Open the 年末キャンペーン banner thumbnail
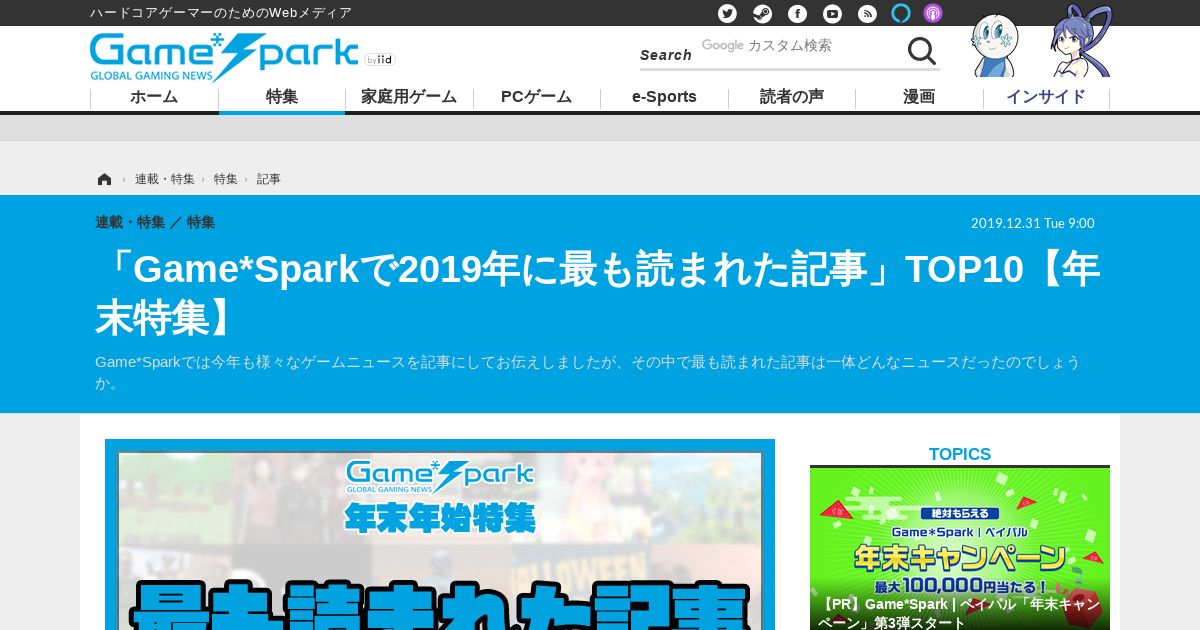The height and width of the screenshot is (630, 1200). (x=960, y=549)
